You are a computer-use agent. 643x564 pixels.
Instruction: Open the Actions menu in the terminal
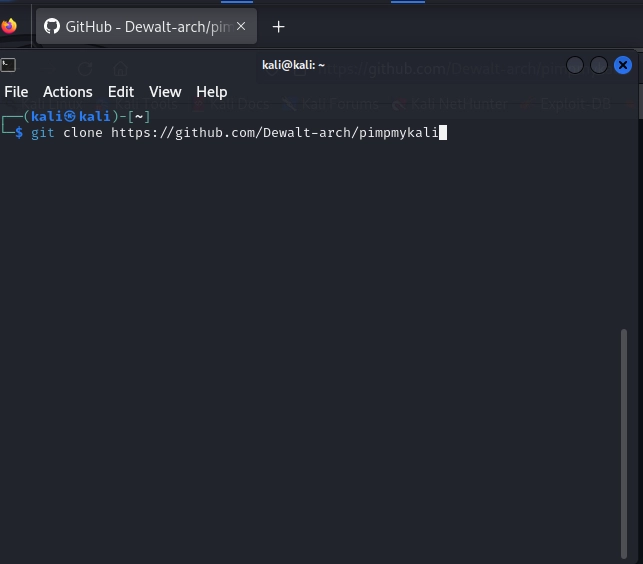(x=68, y=92)
